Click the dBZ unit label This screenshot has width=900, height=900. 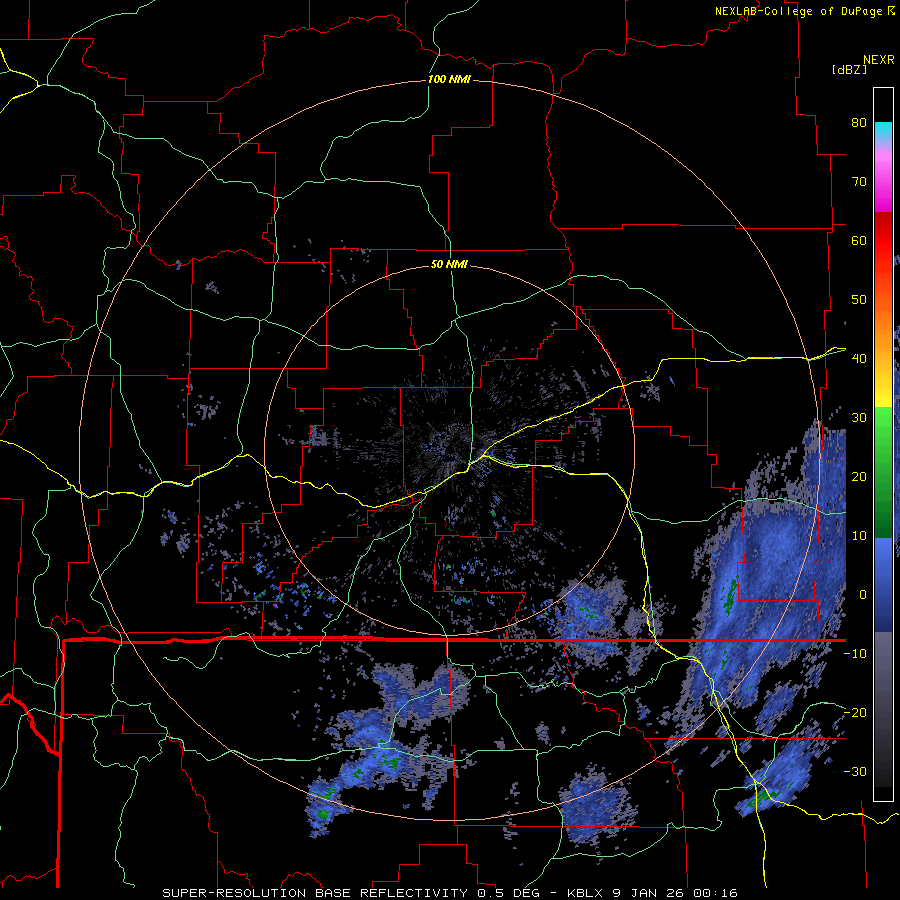[x=849, y=69]
